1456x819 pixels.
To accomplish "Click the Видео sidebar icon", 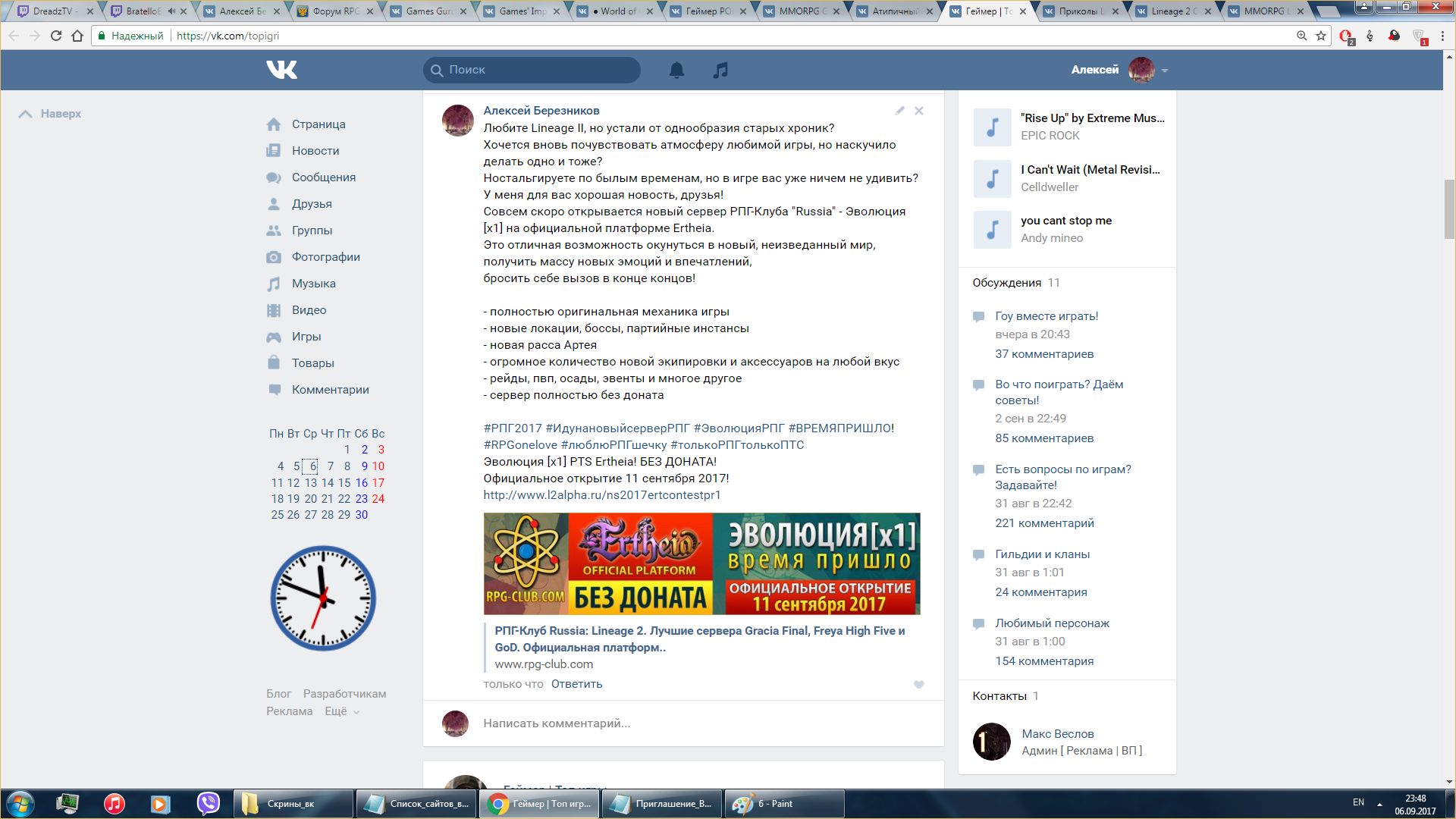I will click(x=274, y=310).
